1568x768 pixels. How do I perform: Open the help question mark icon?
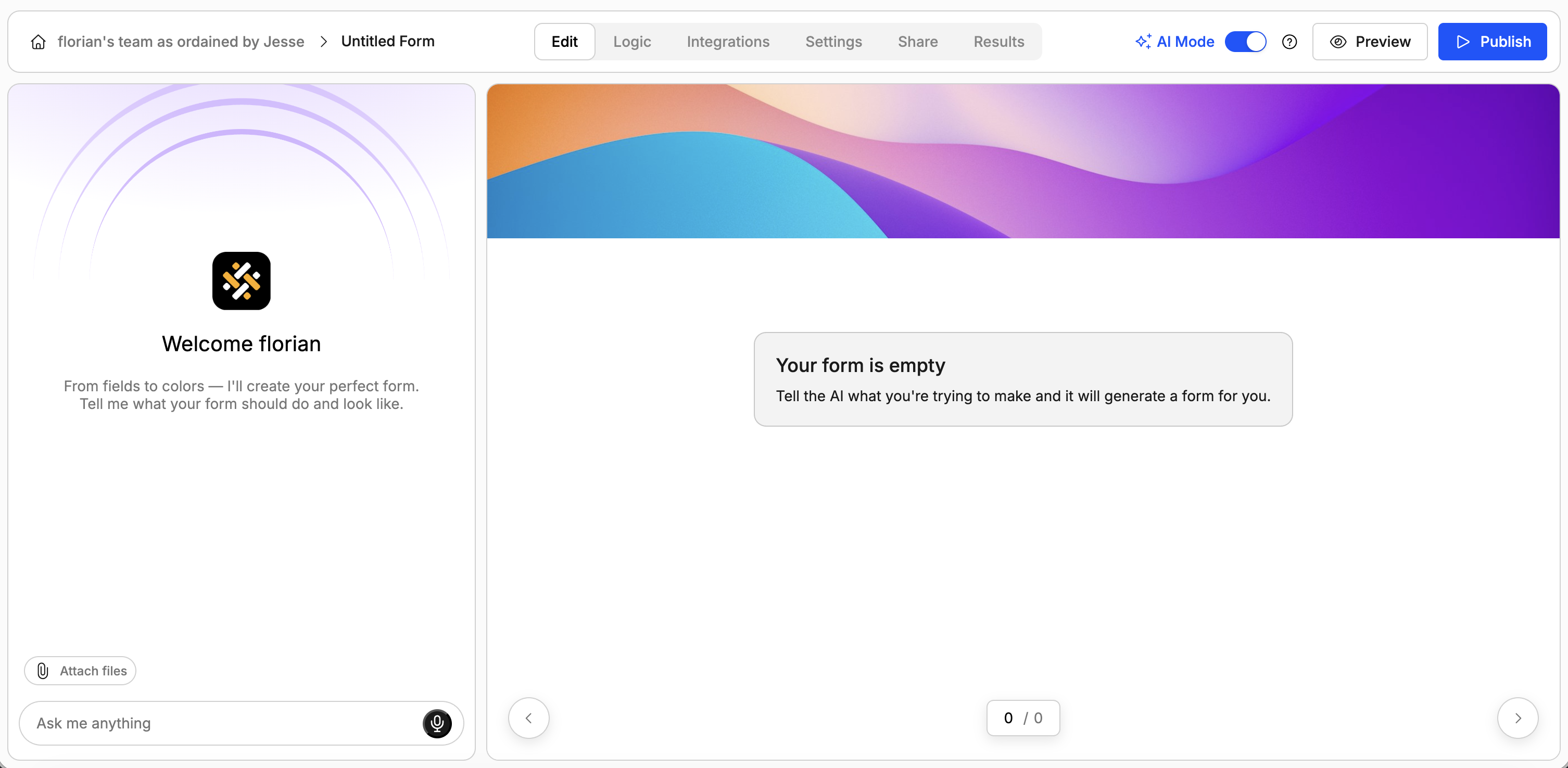(x=1289, y=42)
